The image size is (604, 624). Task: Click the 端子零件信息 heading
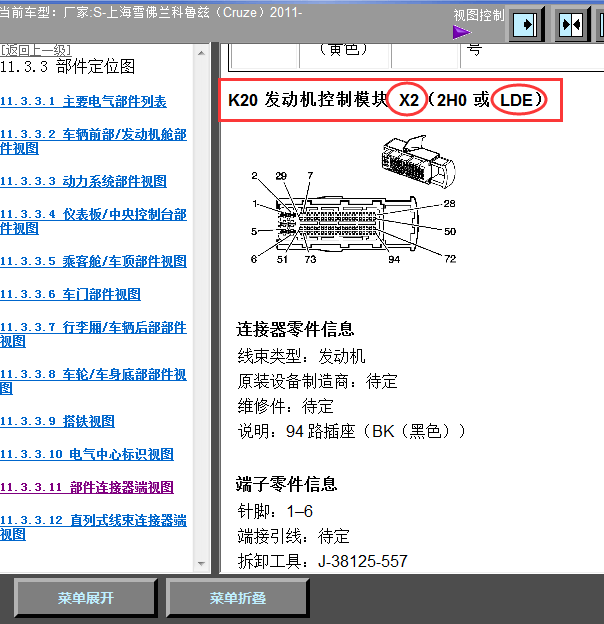286,484
